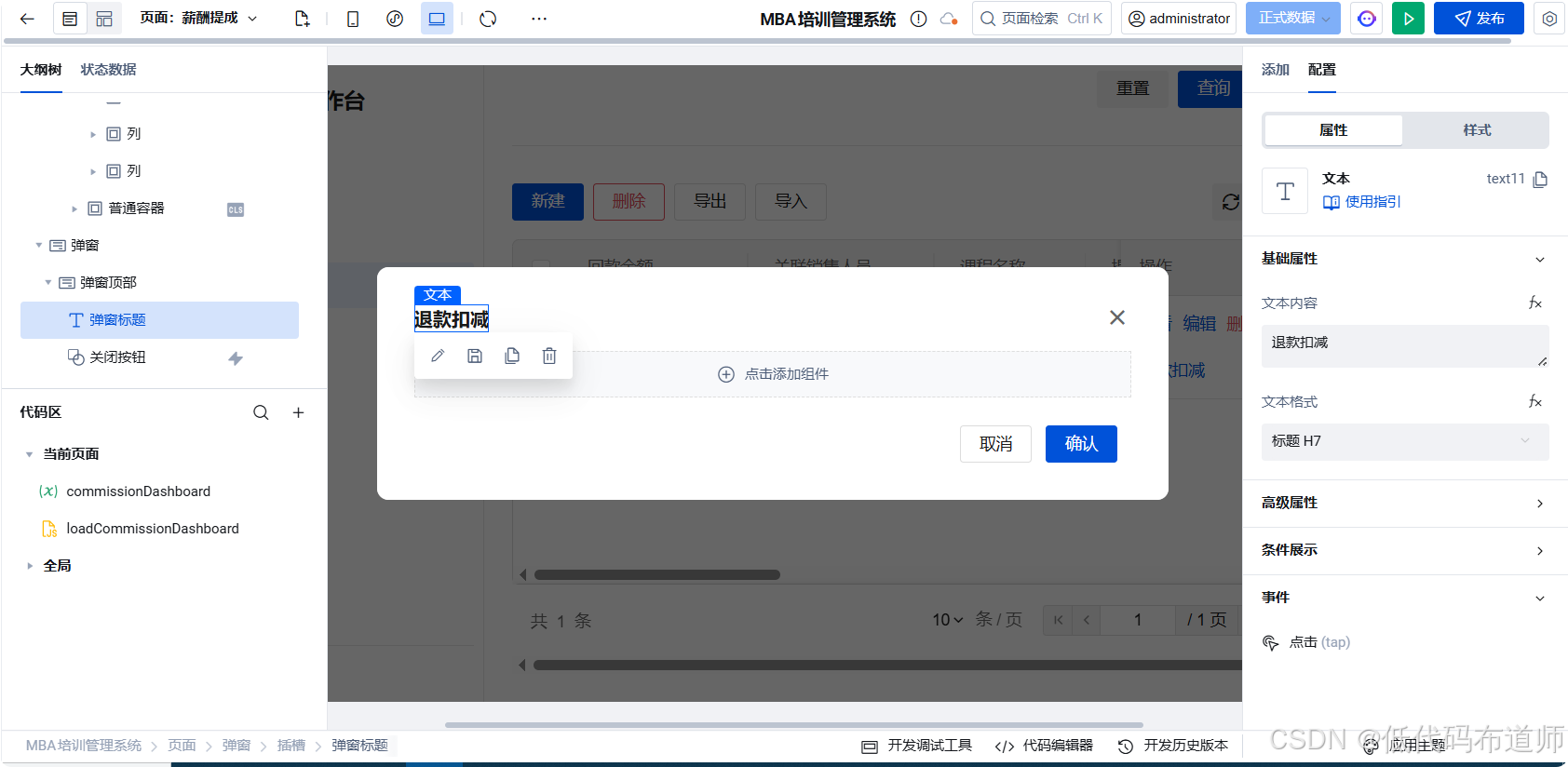Click the delete trash icon in component toolbar
The height and width of the screenshot is (767, 1568).
pos(549,356)
